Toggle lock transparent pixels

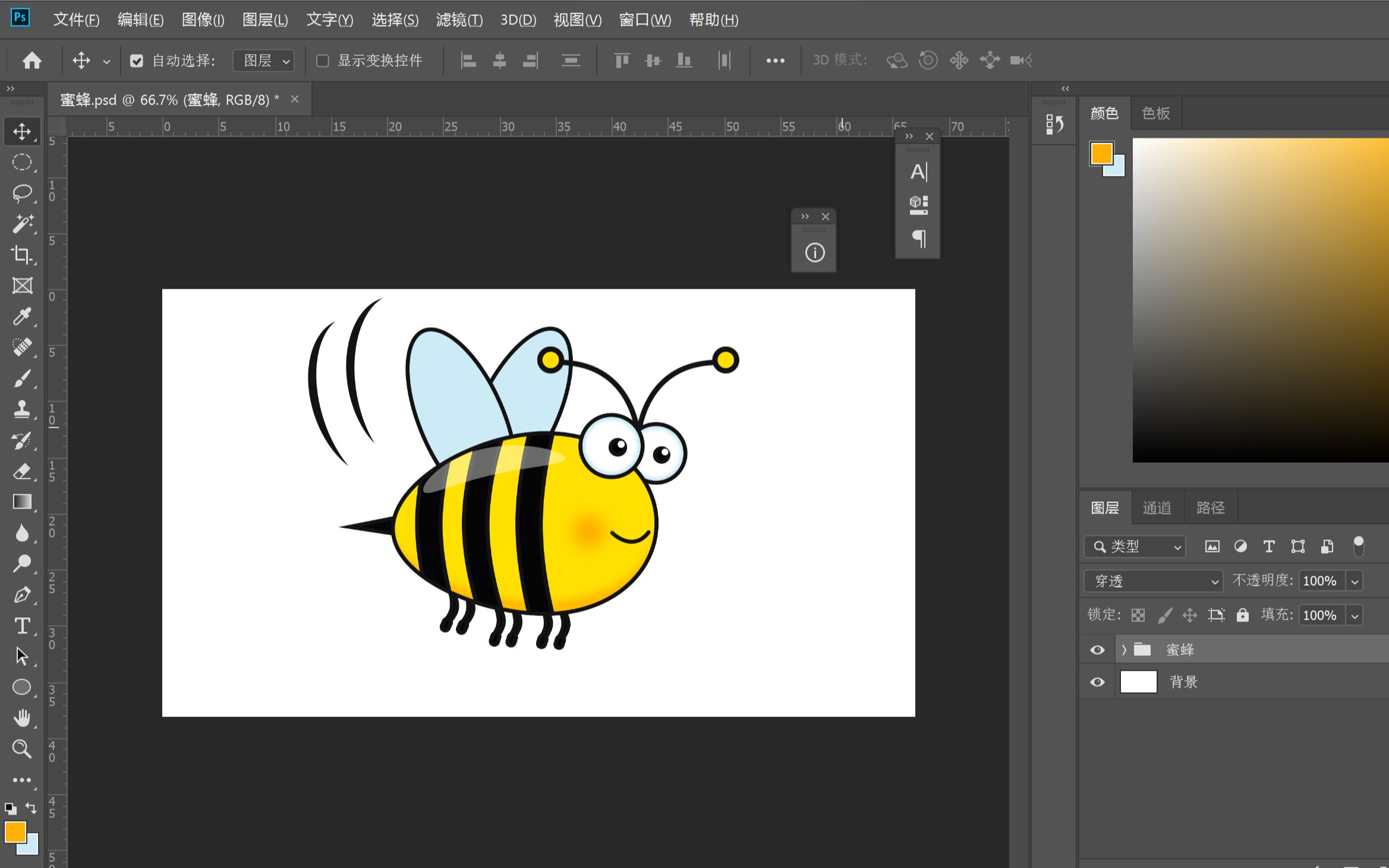1138,615
